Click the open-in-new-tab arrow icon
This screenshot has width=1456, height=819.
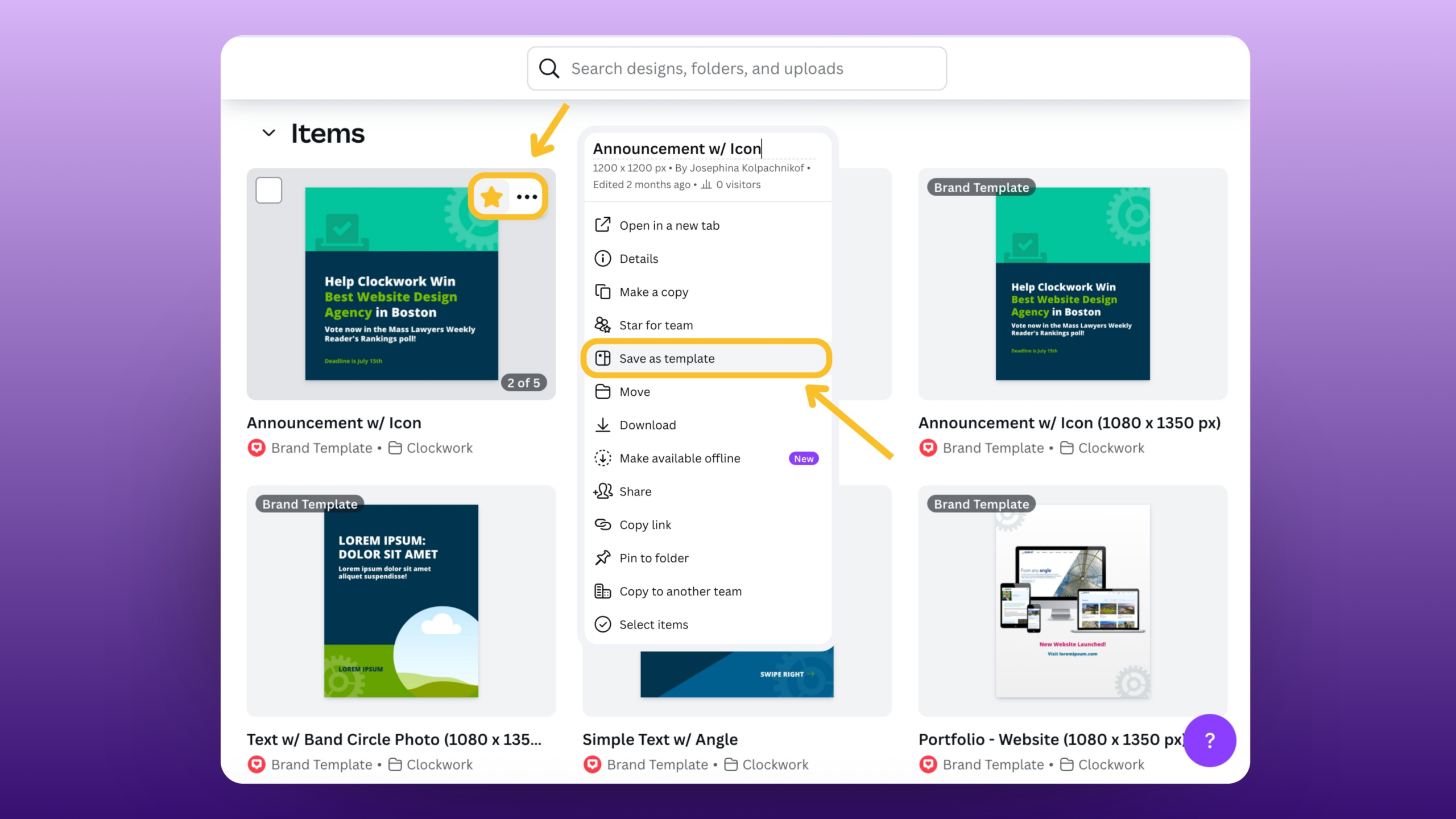tap(602, 225)
